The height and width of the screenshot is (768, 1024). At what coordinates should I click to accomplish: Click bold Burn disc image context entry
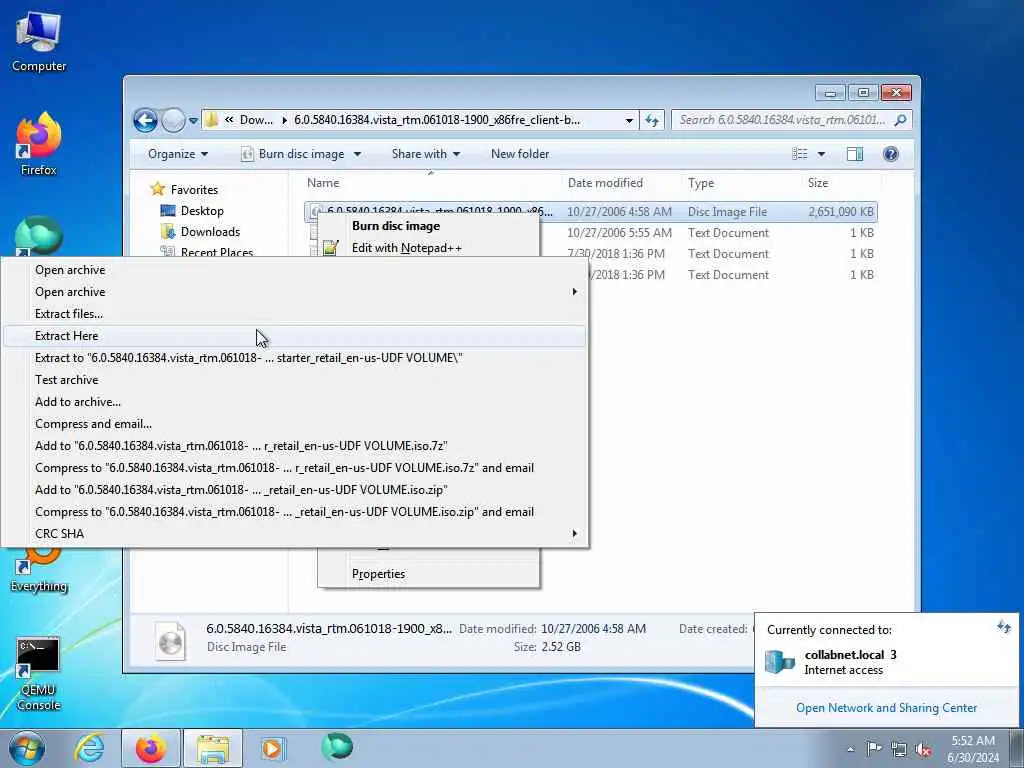click(428, 226)
